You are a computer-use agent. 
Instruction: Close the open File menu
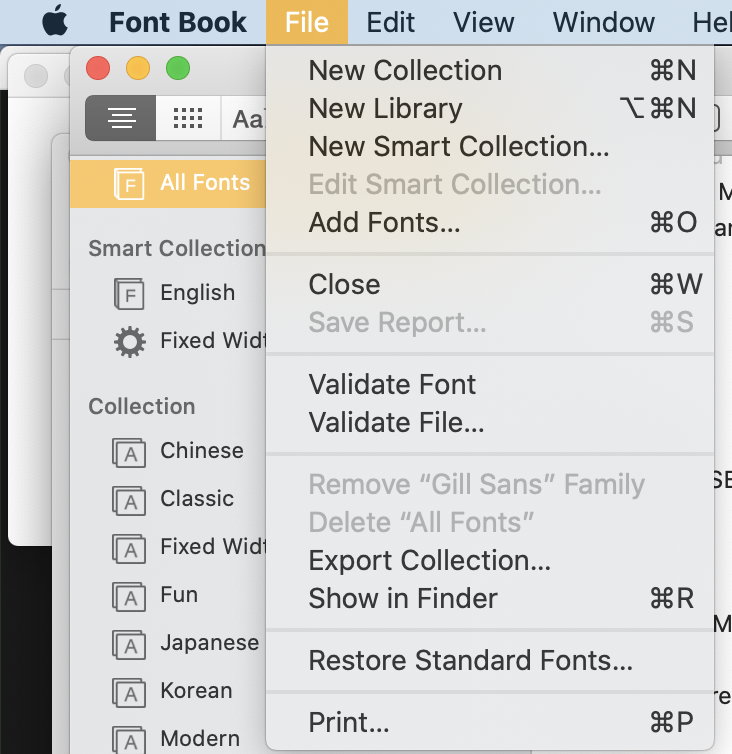click(307, 22)
